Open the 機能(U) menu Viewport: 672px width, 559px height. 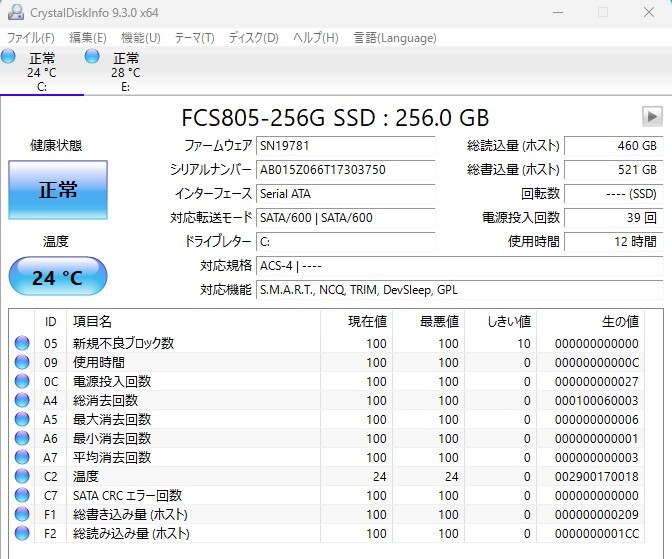(140, 38)
